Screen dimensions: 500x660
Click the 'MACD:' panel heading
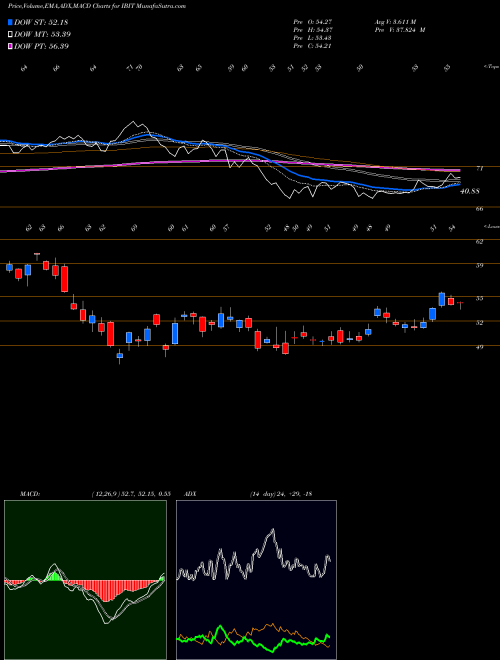[30, 494]
